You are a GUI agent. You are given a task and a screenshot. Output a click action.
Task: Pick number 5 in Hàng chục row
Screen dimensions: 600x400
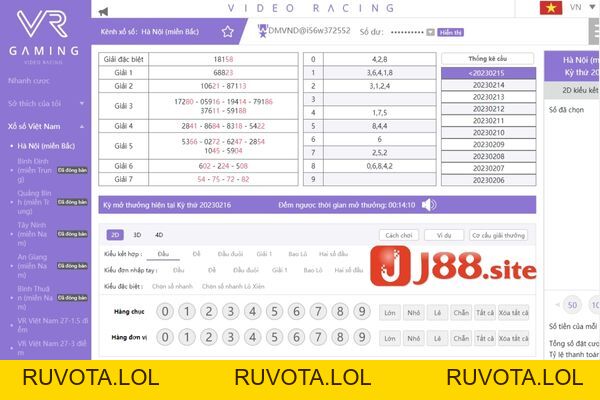click(274, 312)
